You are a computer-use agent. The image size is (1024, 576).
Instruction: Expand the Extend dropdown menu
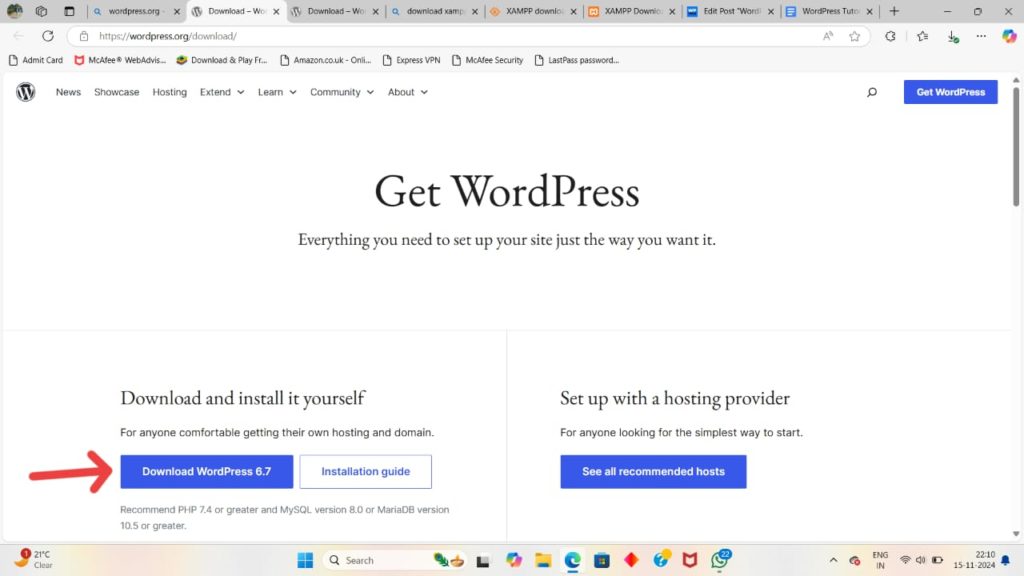coord(222,92)
